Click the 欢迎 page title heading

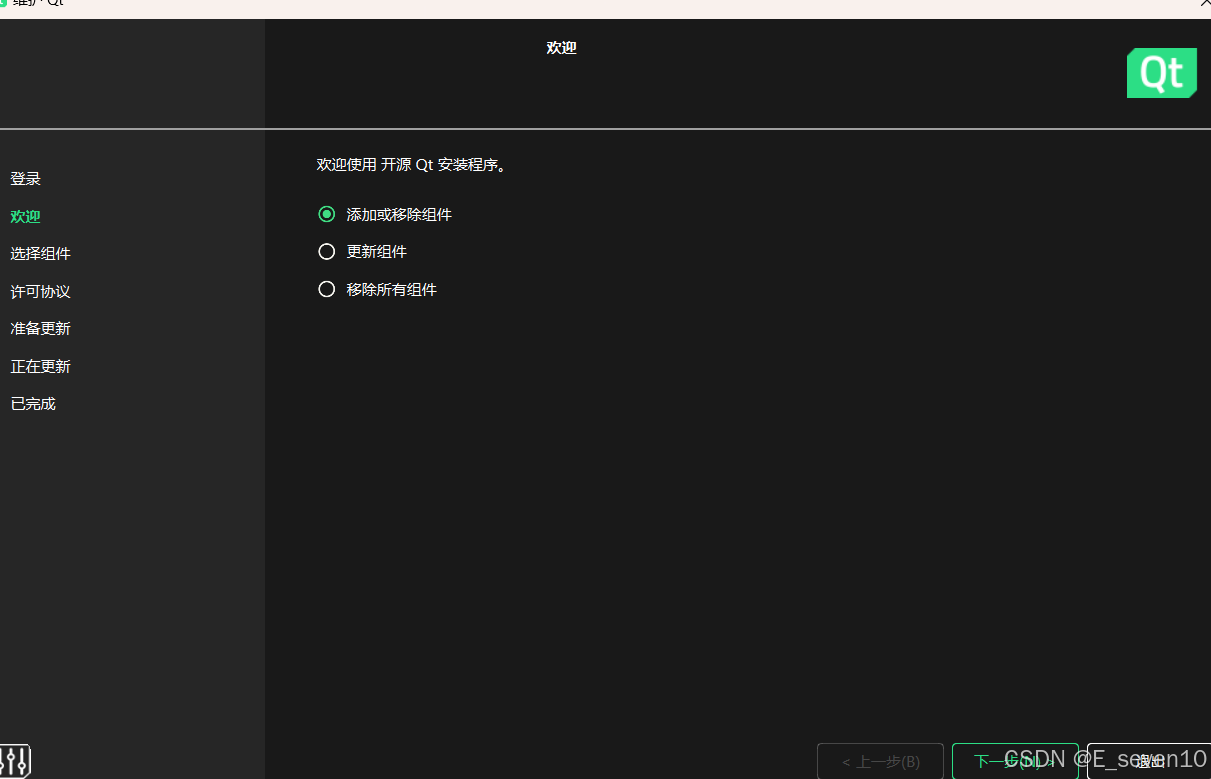point(561,47)
